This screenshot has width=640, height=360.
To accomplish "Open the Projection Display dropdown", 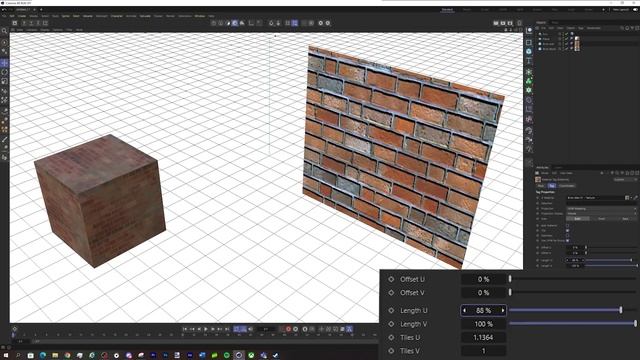I will (x=601, y=213).
